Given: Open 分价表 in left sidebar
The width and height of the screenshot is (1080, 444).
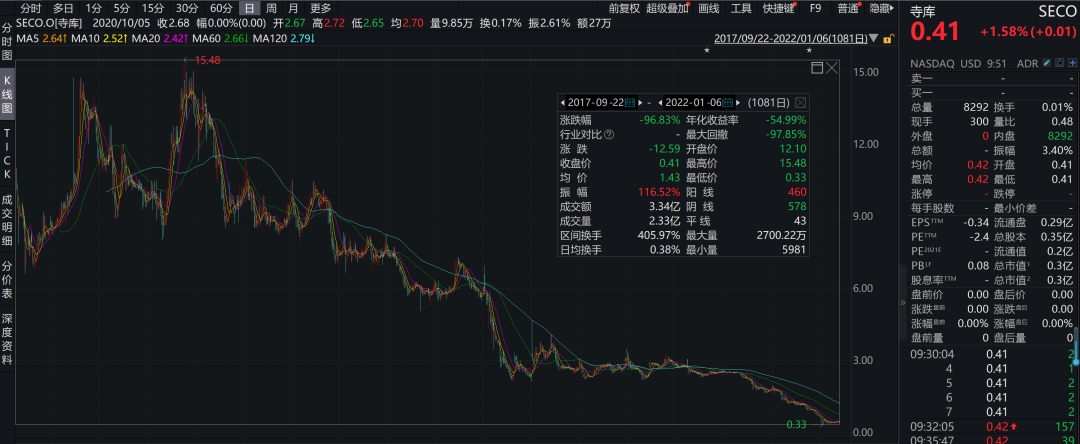Looking at the screenshot, I should tap(7, 279).
